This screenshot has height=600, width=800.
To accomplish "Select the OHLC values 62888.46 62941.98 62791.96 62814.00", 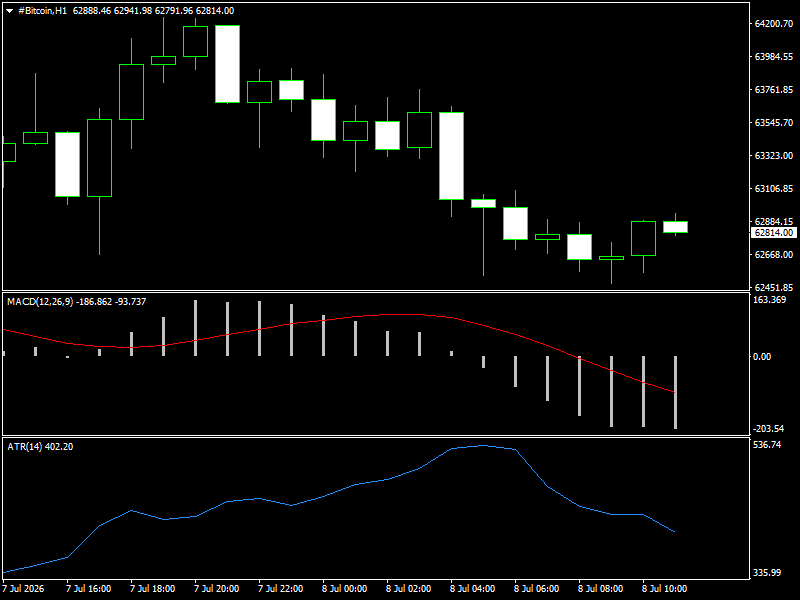I will point(154,11).
